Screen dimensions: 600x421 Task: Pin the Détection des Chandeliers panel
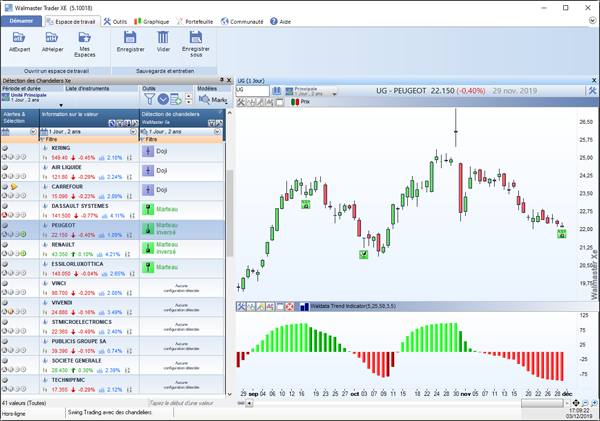[222, 80]
